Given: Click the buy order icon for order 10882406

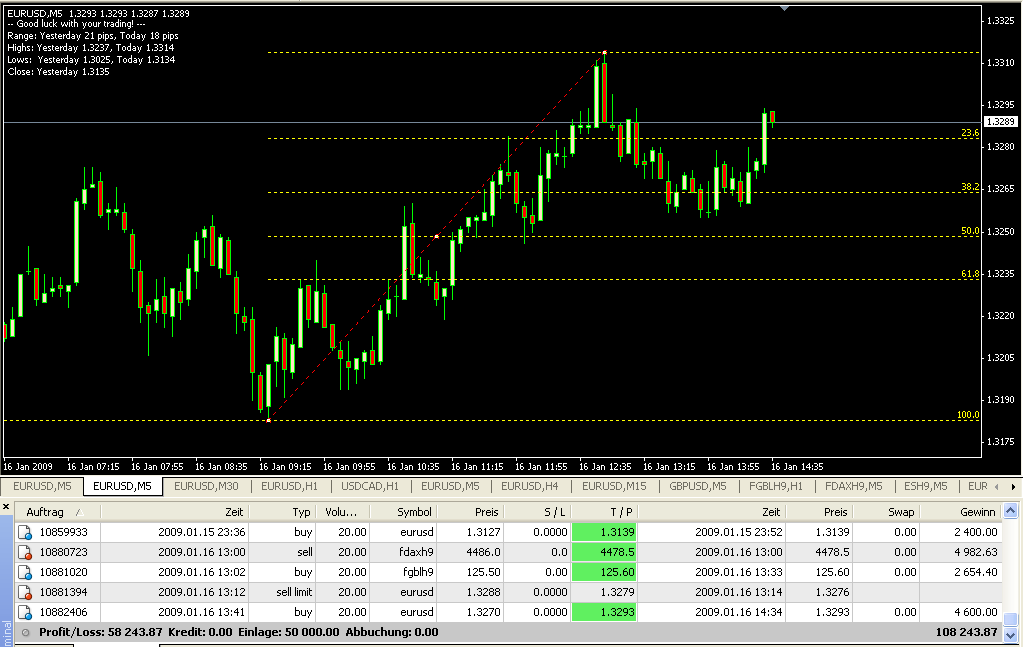Looking at the screenshot, I should pyautogui.click(x=25, y=612).
